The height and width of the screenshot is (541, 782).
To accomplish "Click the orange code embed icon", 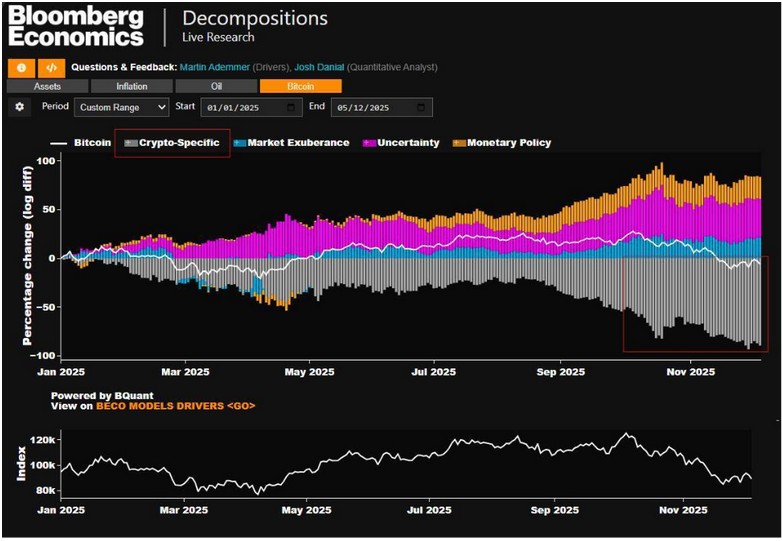I will [50, 68].
